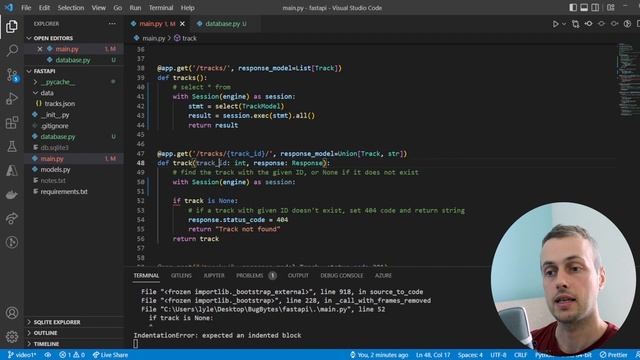Expand the Timeline section
This screenshot has width=640, height=360.
74,344
